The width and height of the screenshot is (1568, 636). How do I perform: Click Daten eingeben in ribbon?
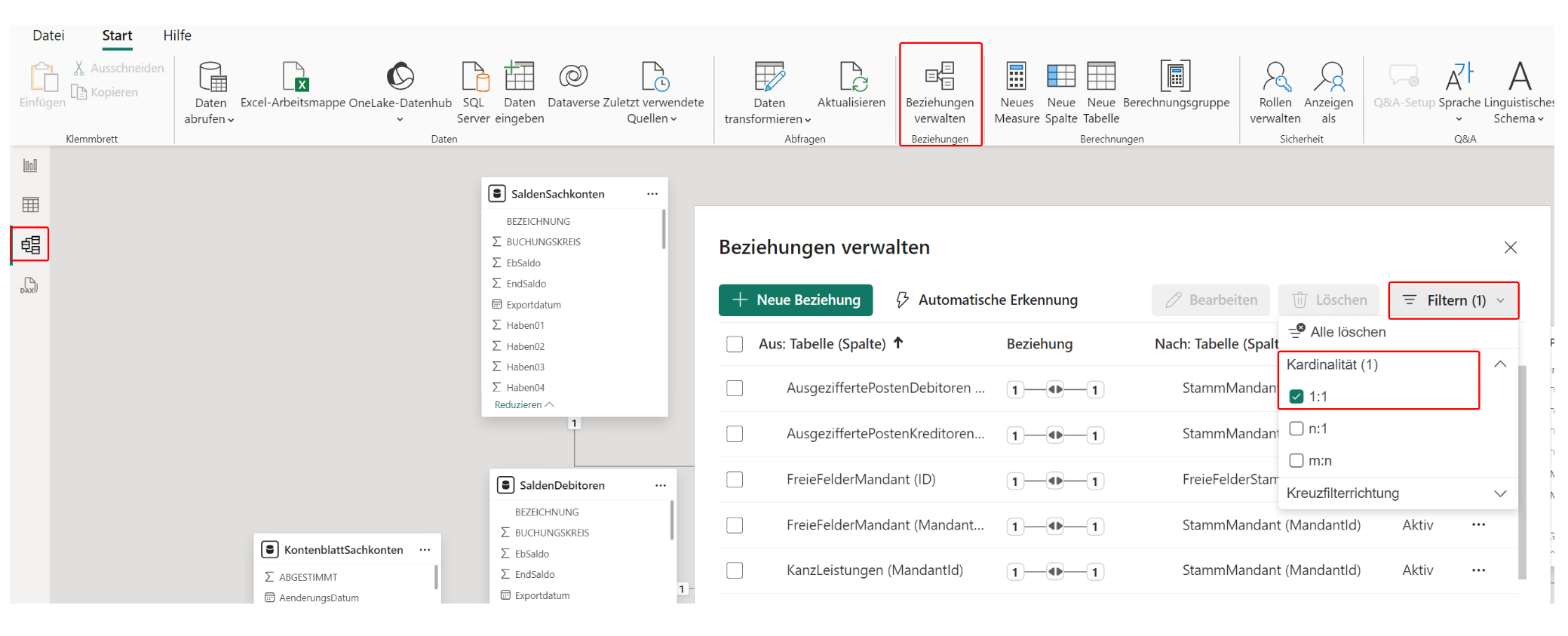[520, 92]
